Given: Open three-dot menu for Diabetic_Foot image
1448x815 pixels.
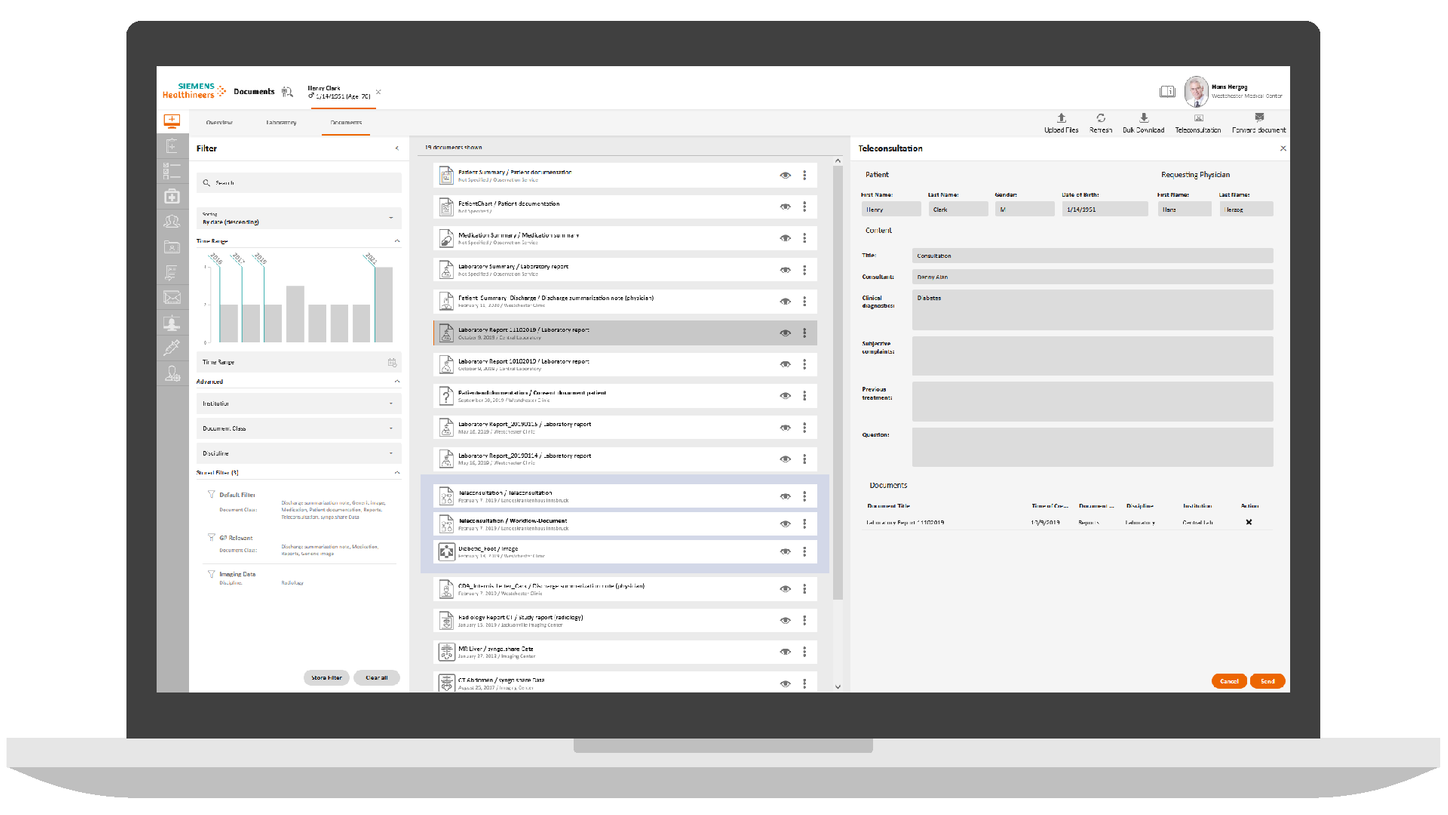Looking at the screenshot, I should coord(804,551).
